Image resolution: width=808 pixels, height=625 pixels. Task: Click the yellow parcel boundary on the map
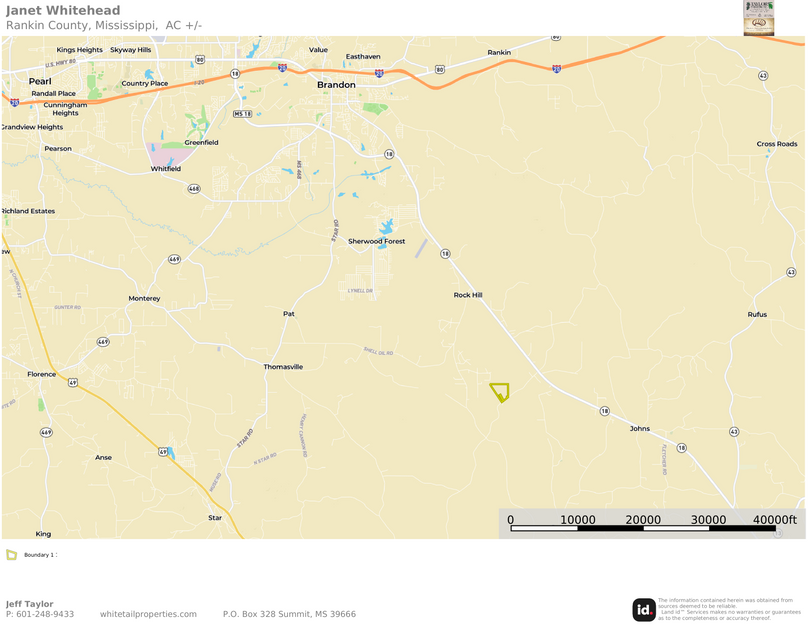(x=500, y=392)
